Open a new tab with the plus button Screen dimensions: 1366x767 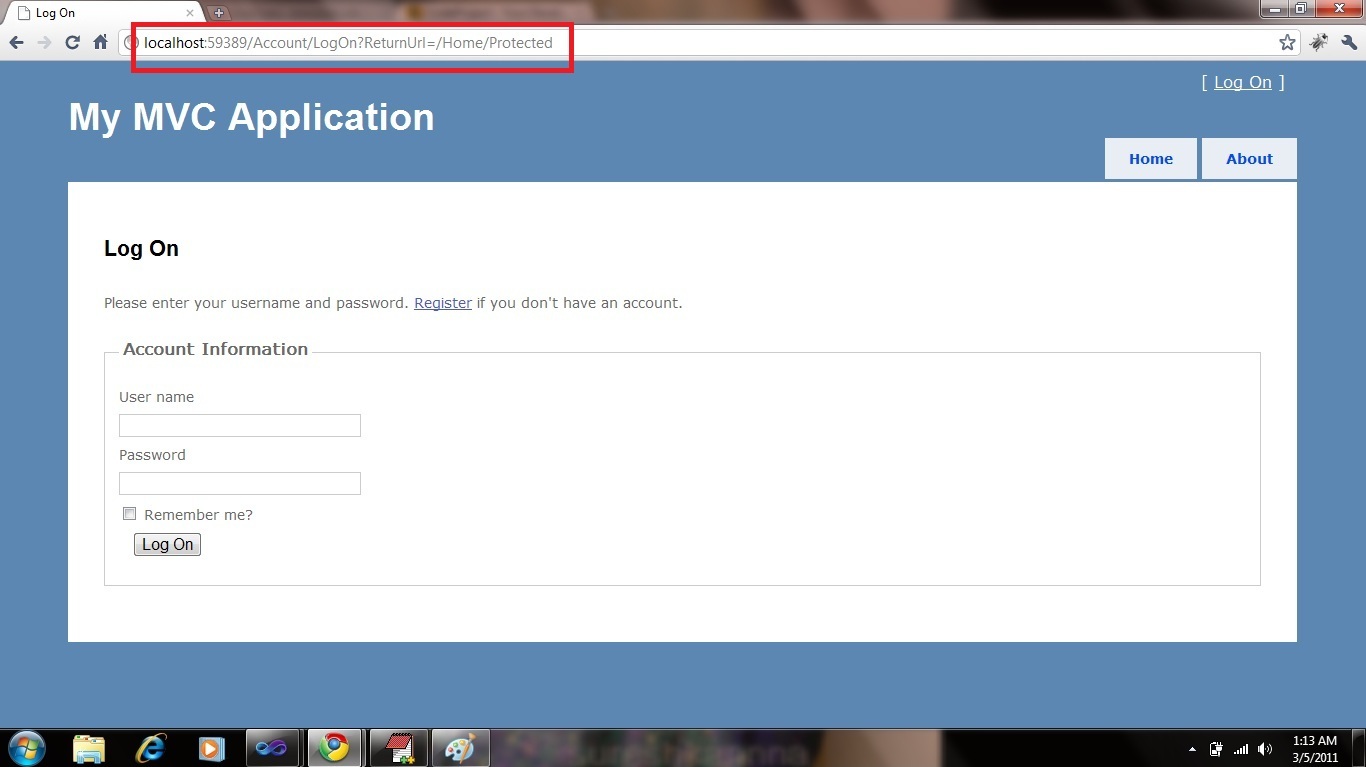(219, 13)
